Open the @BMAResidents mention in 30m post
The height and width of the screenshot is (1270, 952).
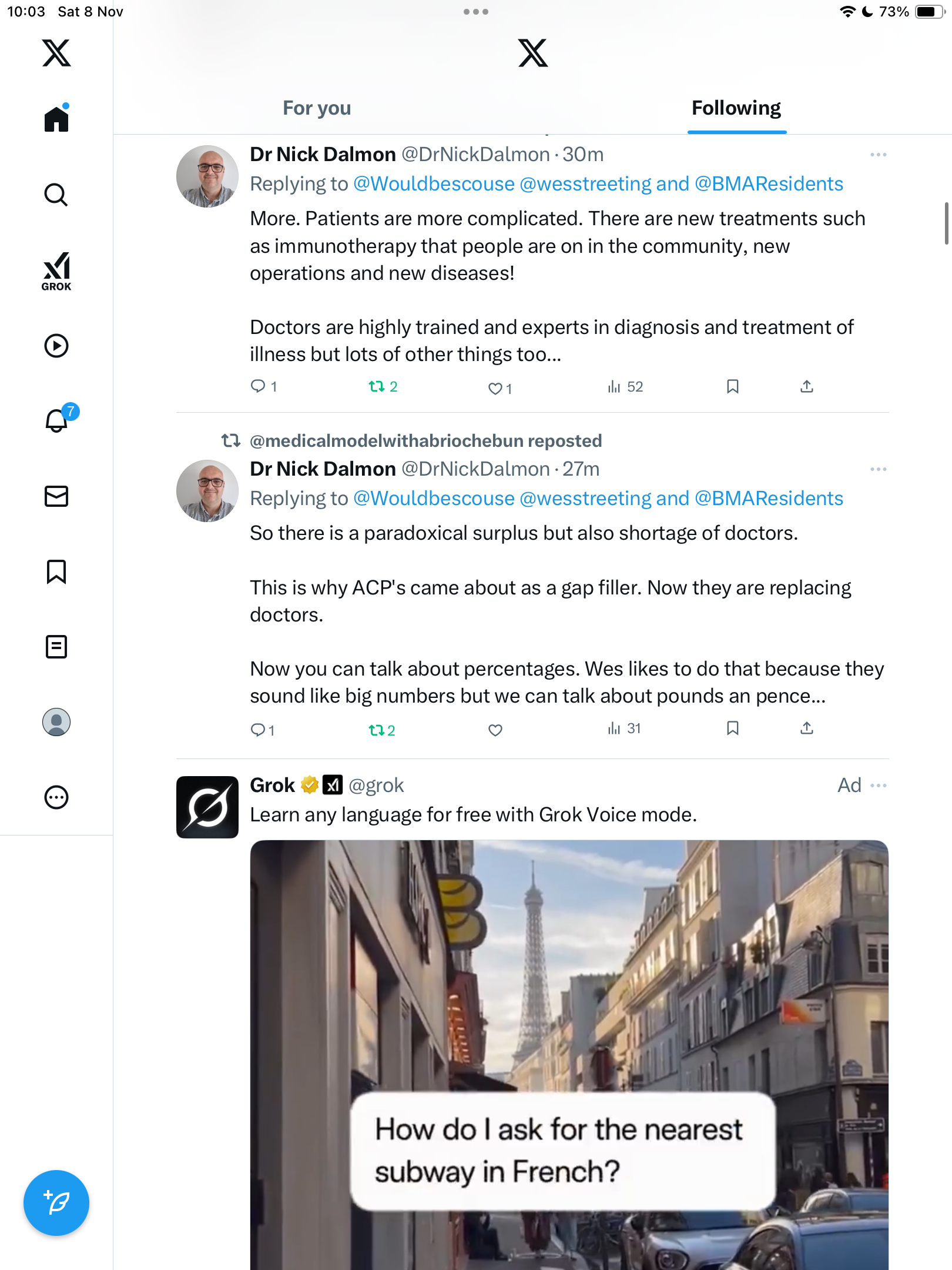[x=769, y=184]
